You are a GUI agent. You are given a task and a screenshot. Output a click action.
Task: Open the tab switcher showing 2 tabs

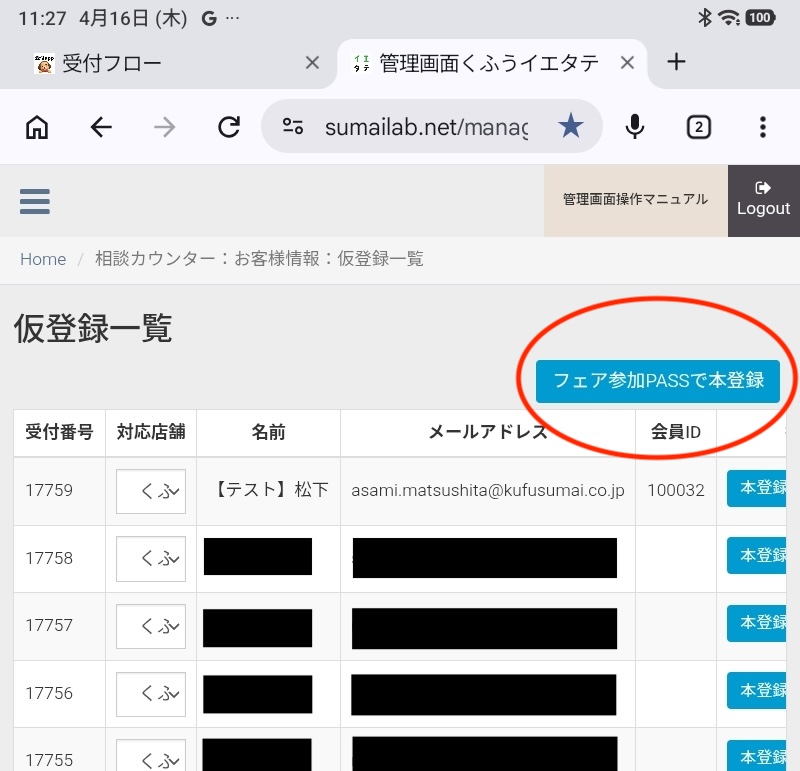coord(698,126)
